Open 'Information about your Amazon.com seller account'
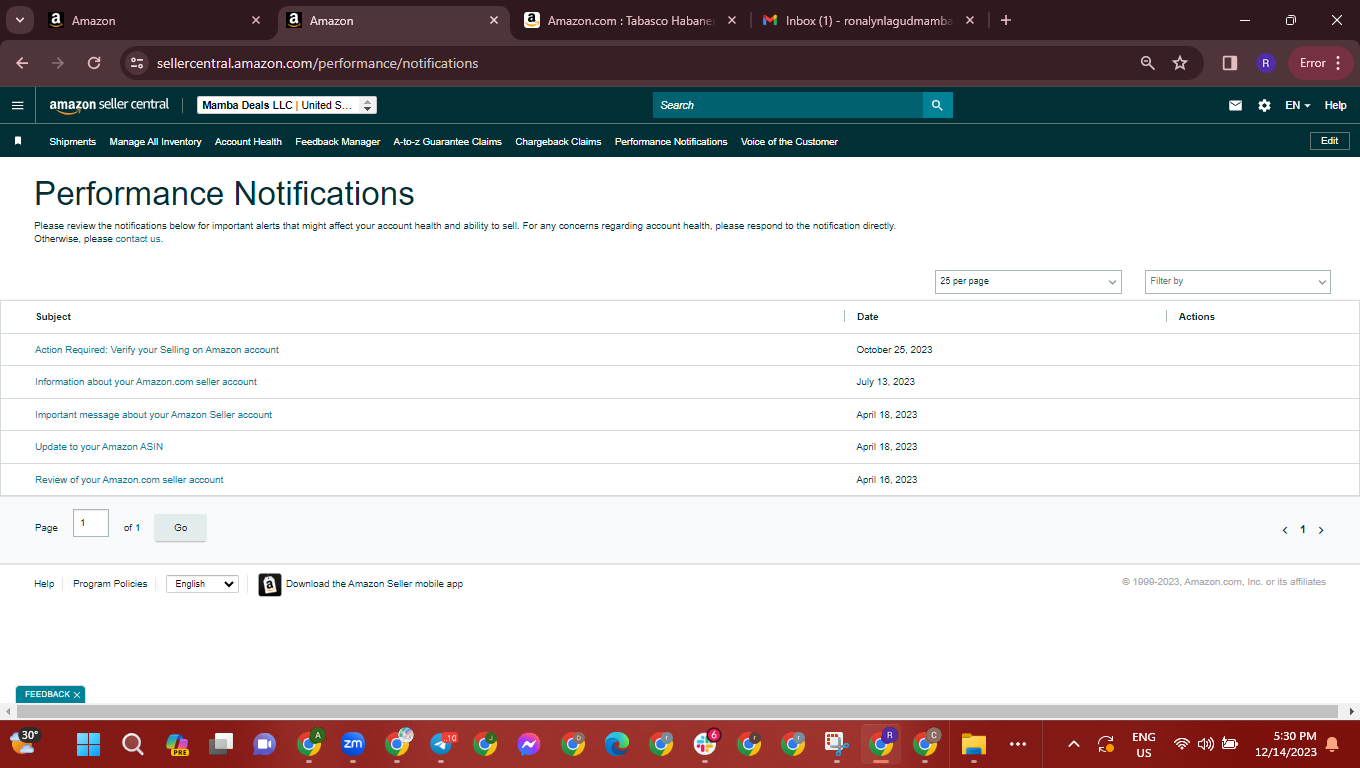Viewport: 1360px width, 768px height. 146,382
